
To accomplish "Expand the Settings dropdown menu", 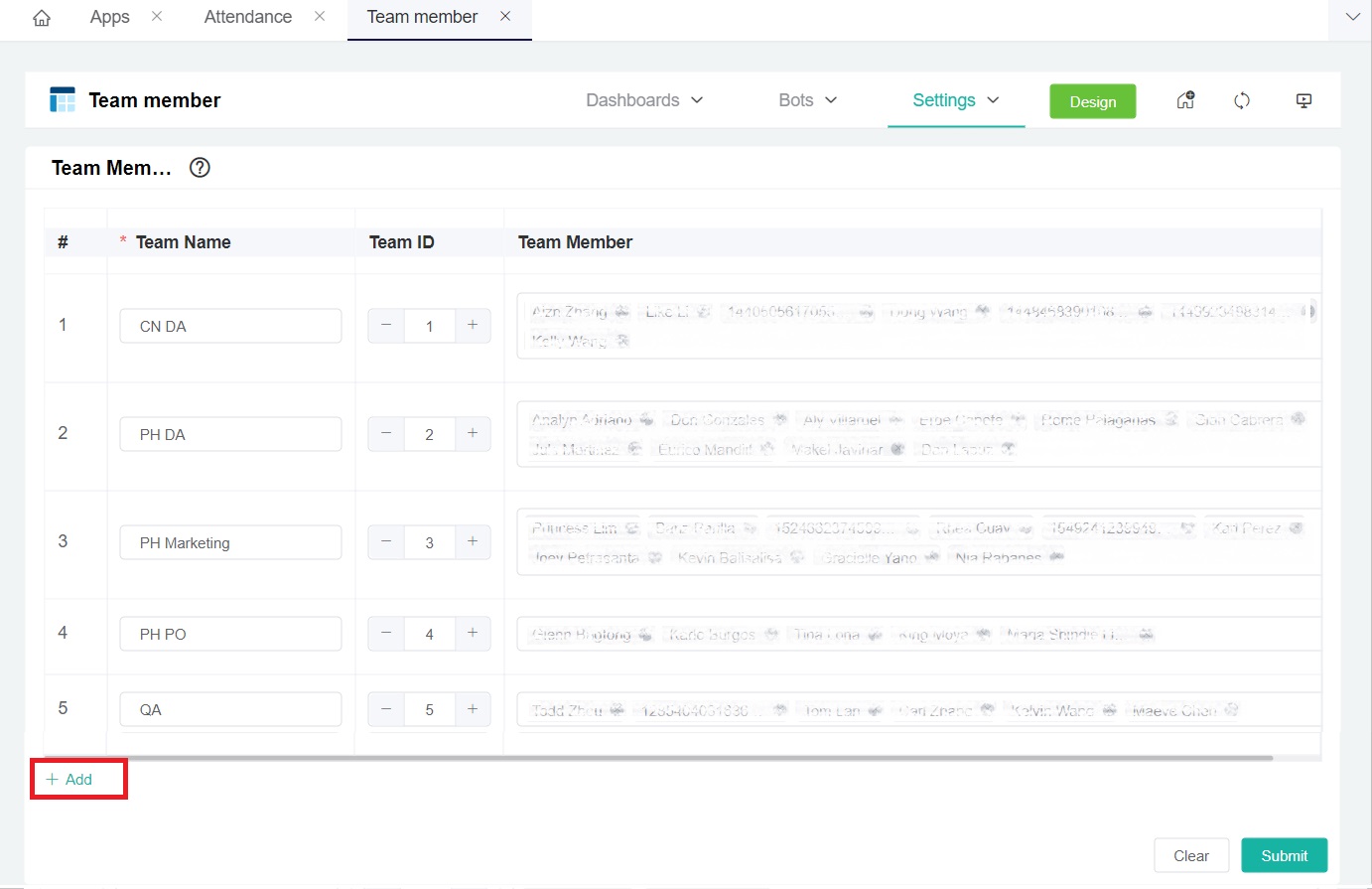I will pos(955,100).
